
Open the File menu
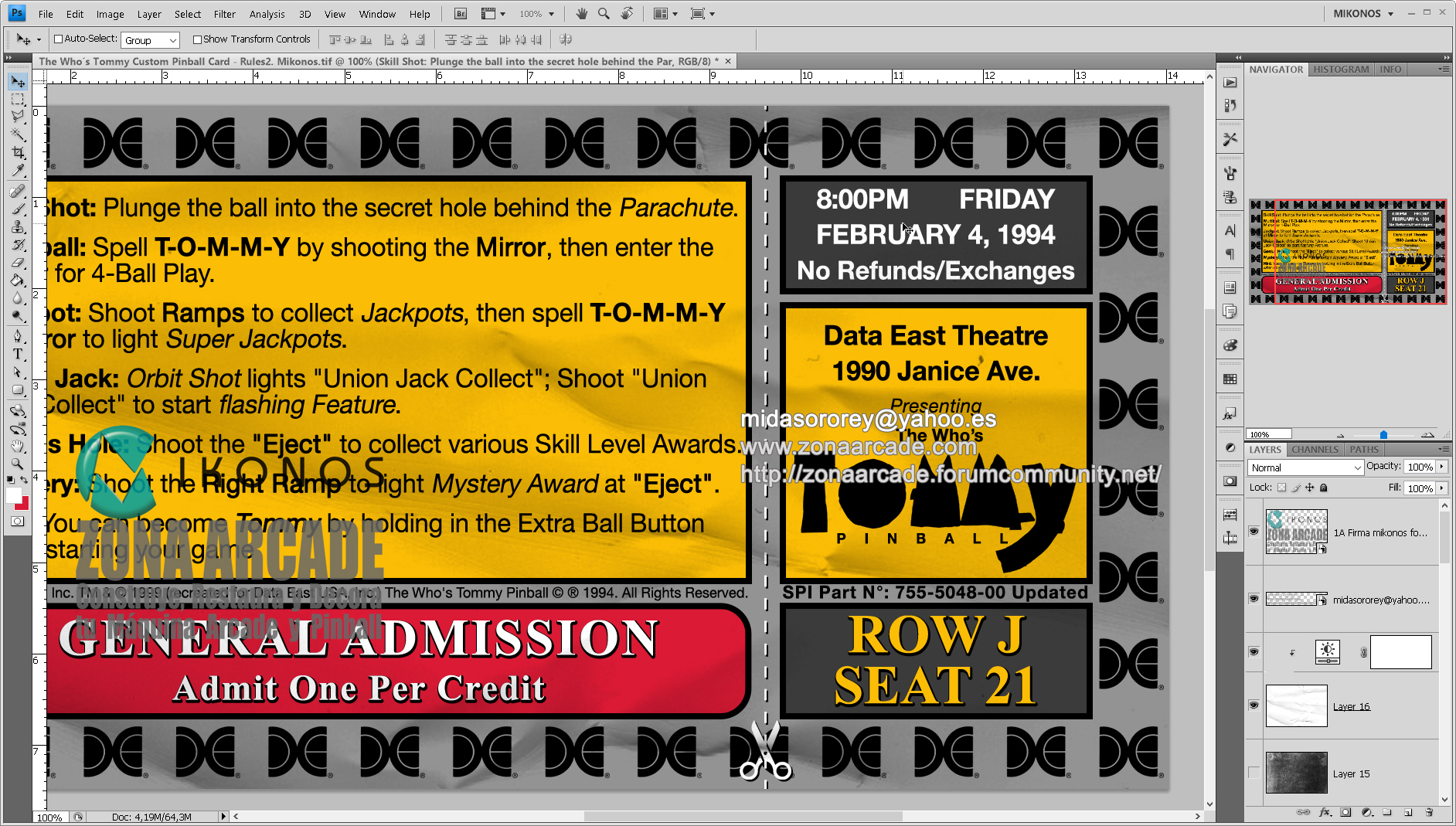(46, 14)
